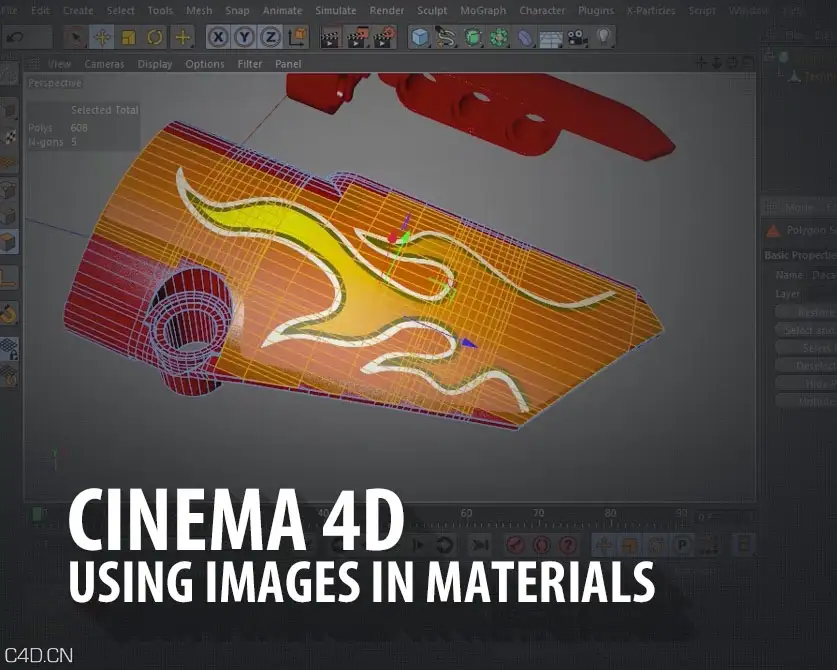Toggle the Autokeying button
Viewport: 837px width, 670px height.
click(542, 545)
